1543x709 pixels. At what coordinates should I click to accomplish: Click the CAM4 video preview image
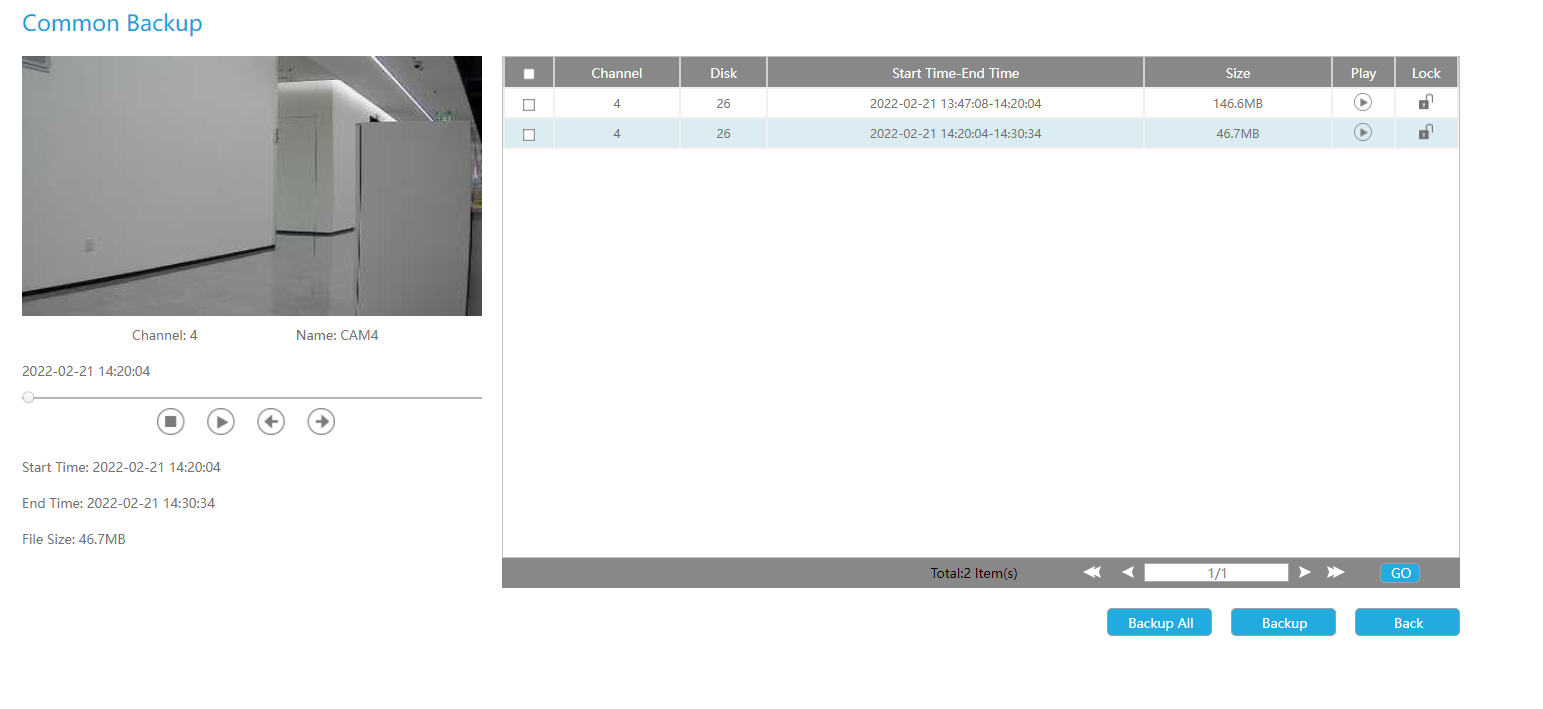(x=252, y=186)
